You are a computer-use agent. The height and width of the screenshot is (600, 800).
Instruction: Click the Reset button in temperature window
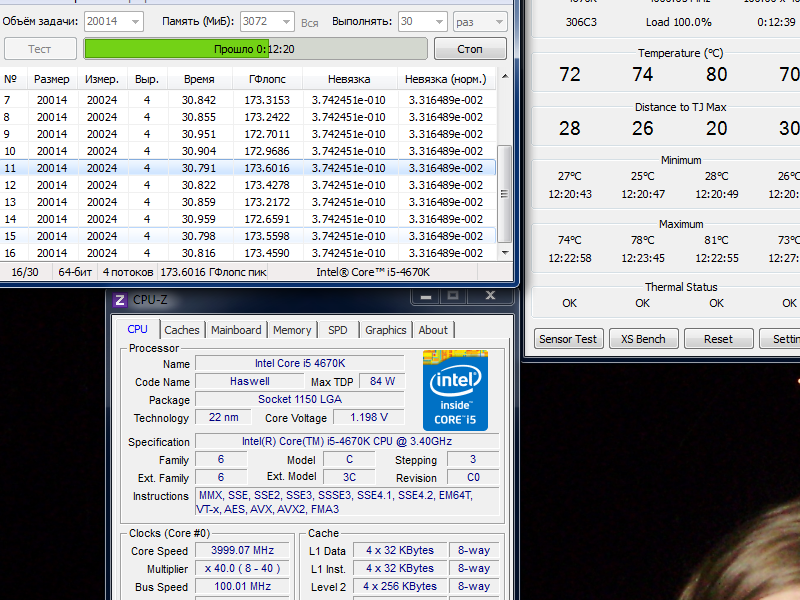[x=718, y=339]
